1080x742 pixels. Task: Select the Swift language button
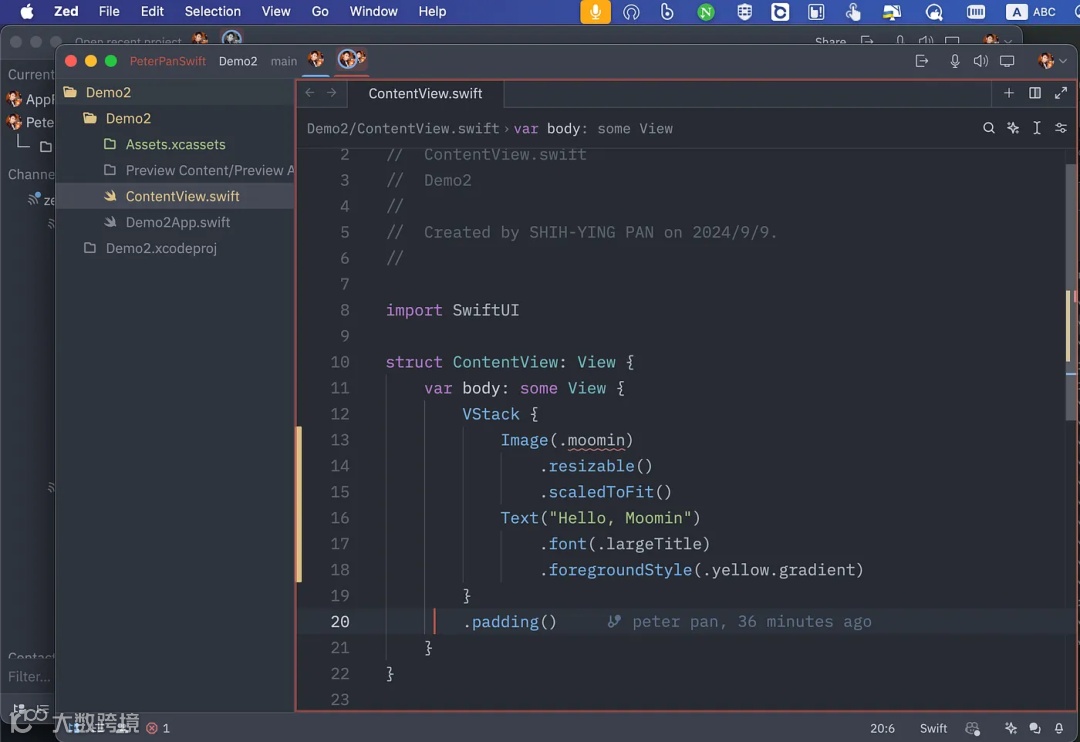click(933, 728)
